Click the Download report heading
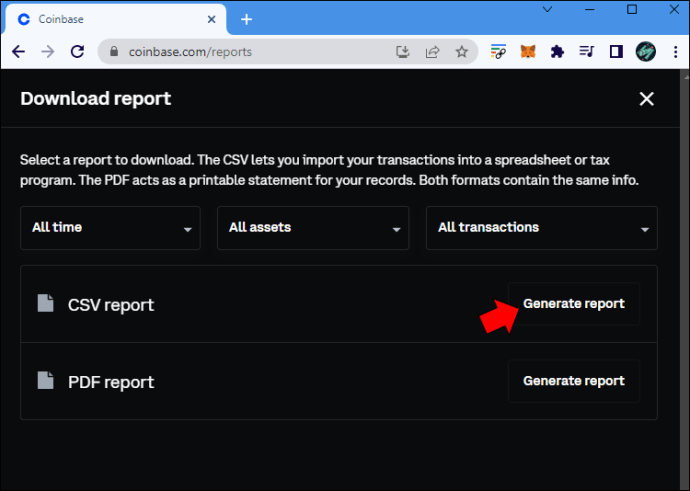 pos(95,99)
